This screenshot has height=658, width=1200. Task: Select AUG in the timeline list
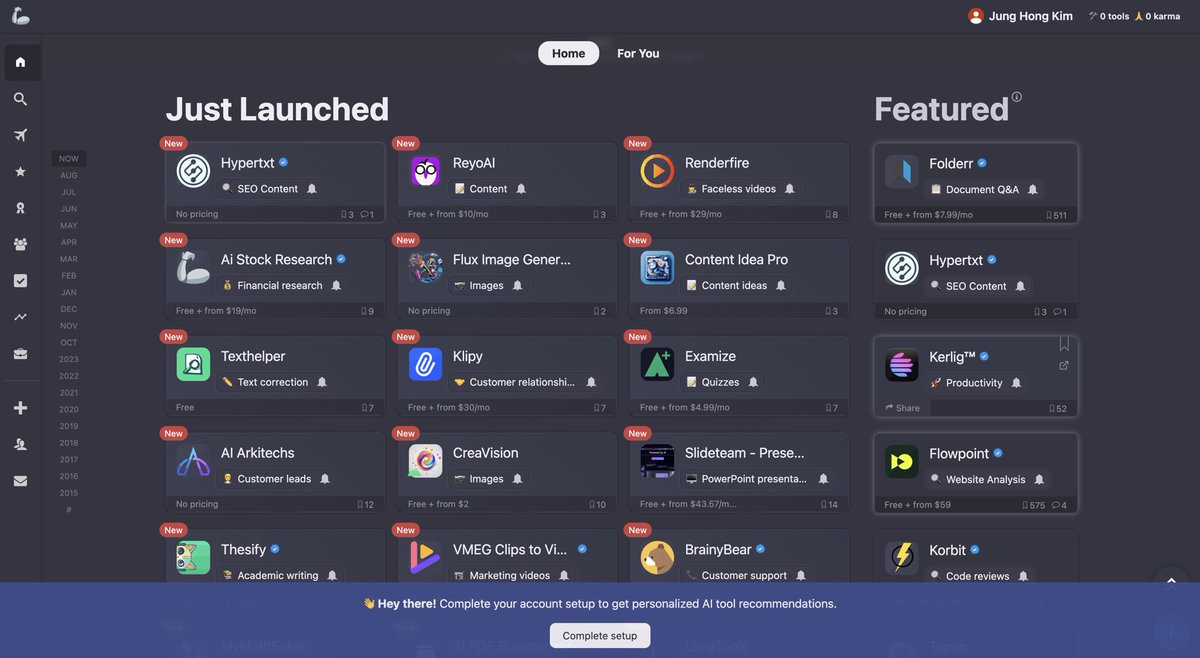point(69,175)
